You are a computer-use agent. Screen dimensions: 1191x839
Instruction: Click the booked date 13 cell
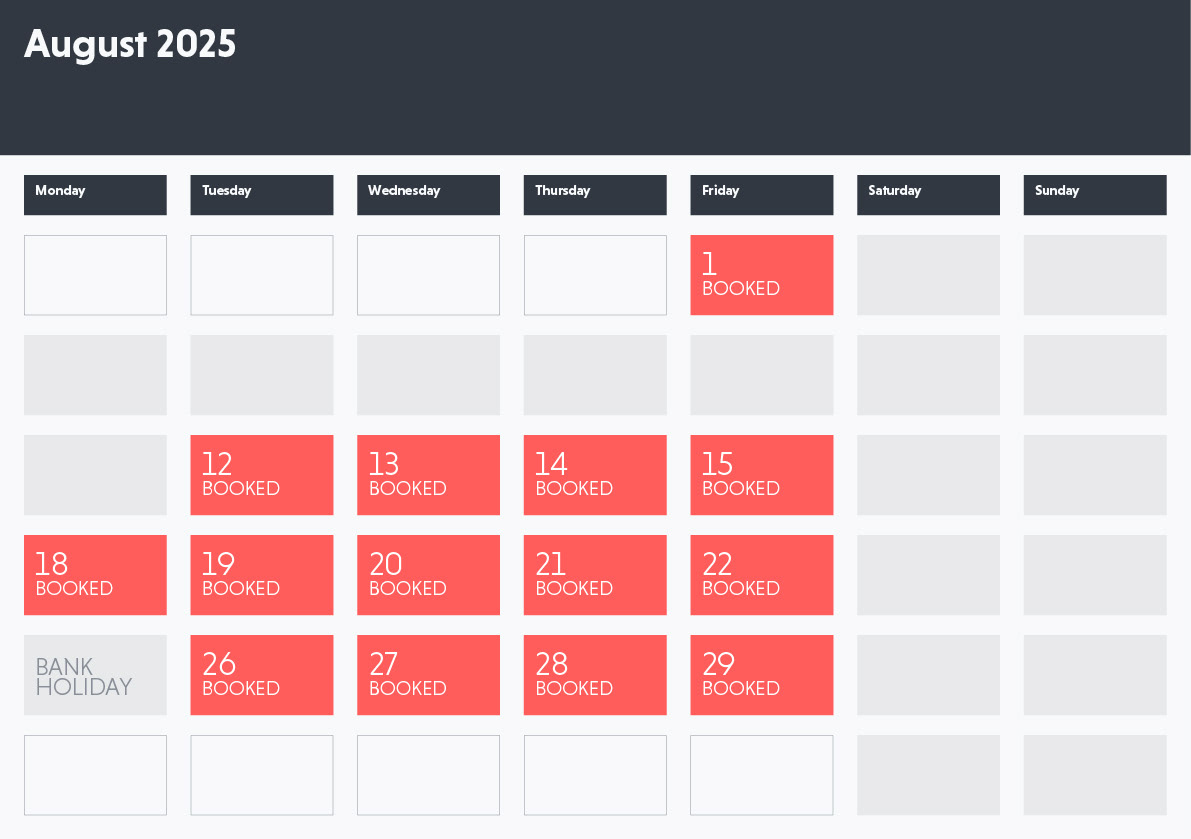coord(428,475)
